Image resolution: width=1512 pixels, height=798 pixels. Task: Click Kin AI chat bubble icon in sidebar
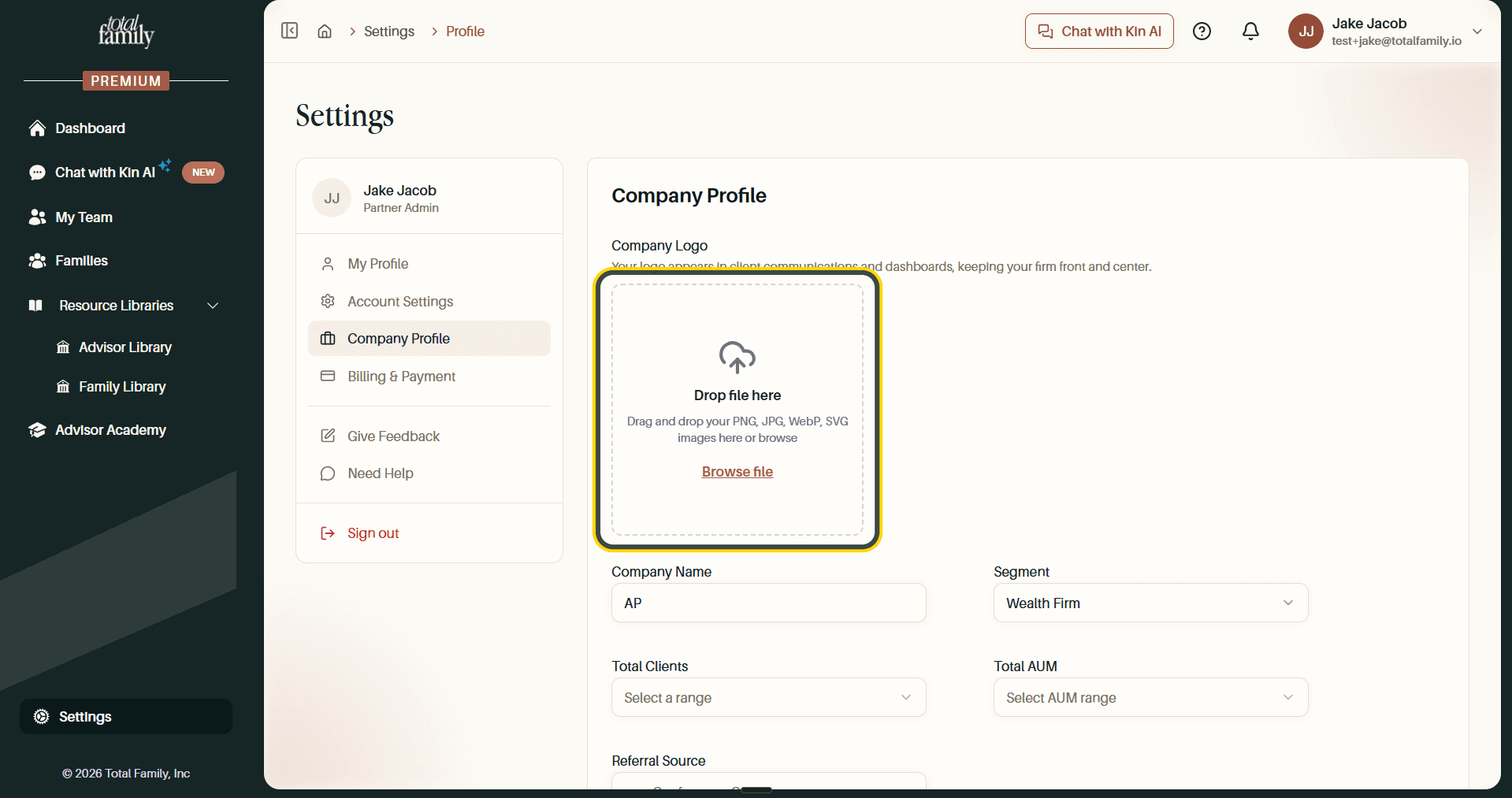37,173
